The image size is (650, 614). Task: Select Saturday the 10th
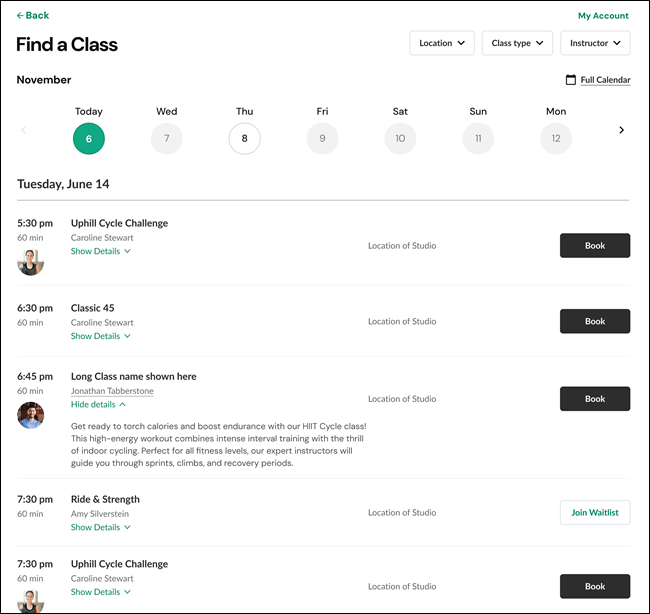pyautogui.click(x=400, y=138)
